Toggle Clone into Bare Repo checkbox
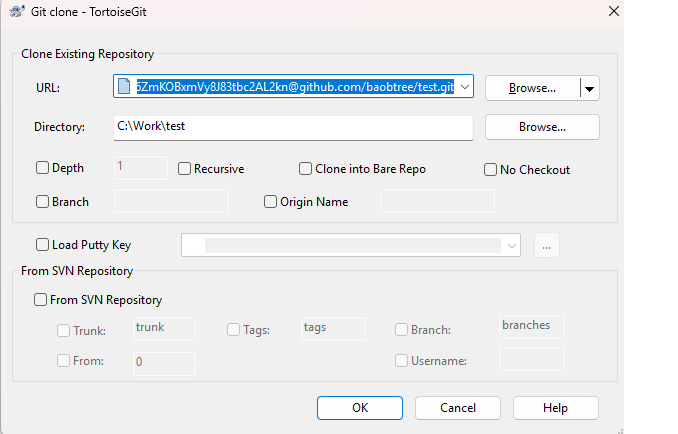The image size is (678, 434). [305, 169]
